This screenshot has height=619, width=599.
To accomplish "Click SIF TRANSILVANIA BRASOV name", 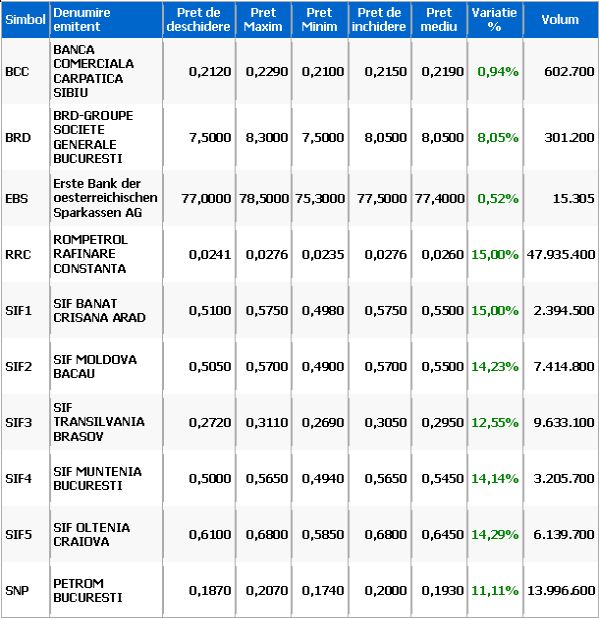I will pos(99,422).
